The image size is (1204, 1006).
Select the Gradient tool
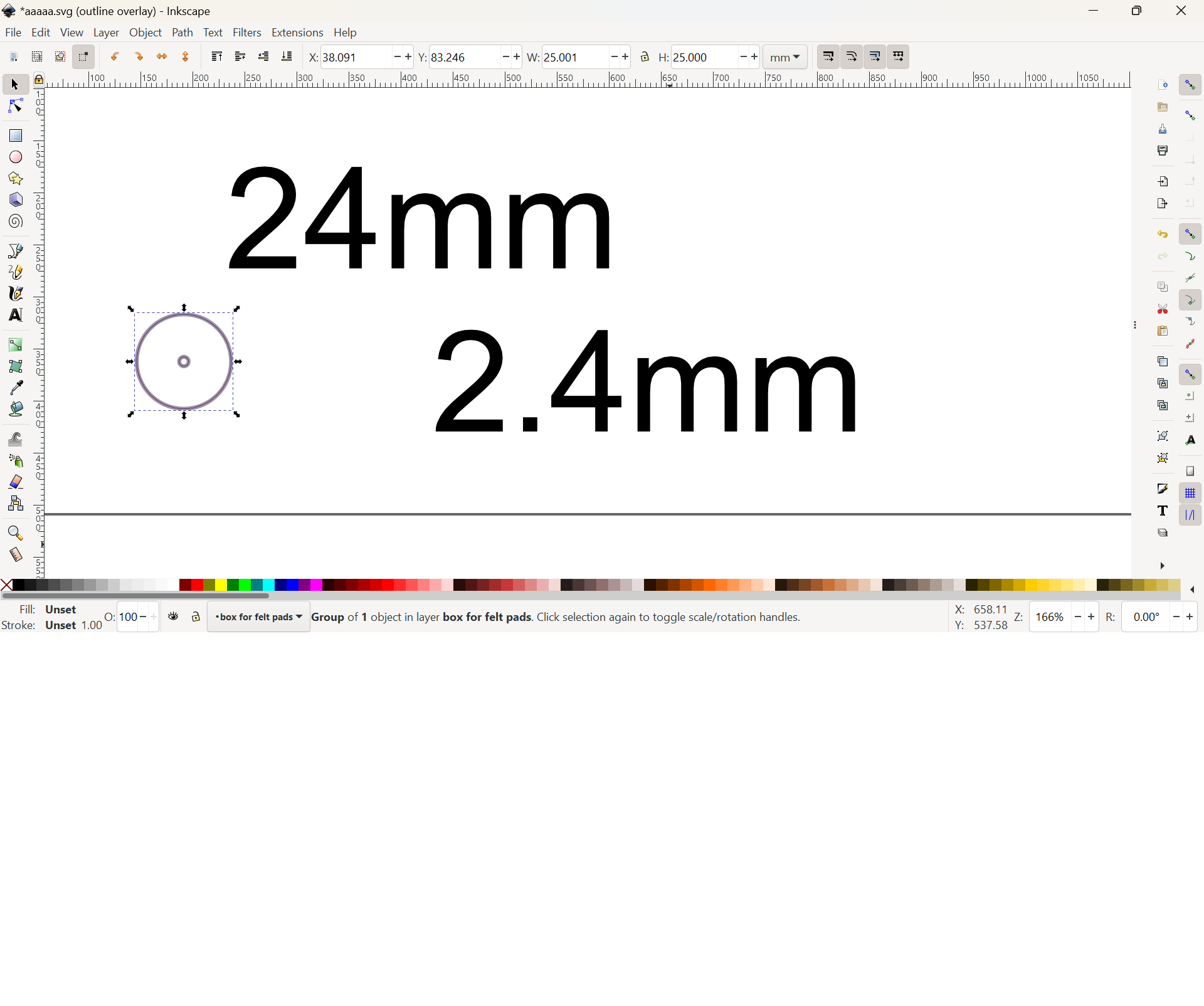pos(15,345)
